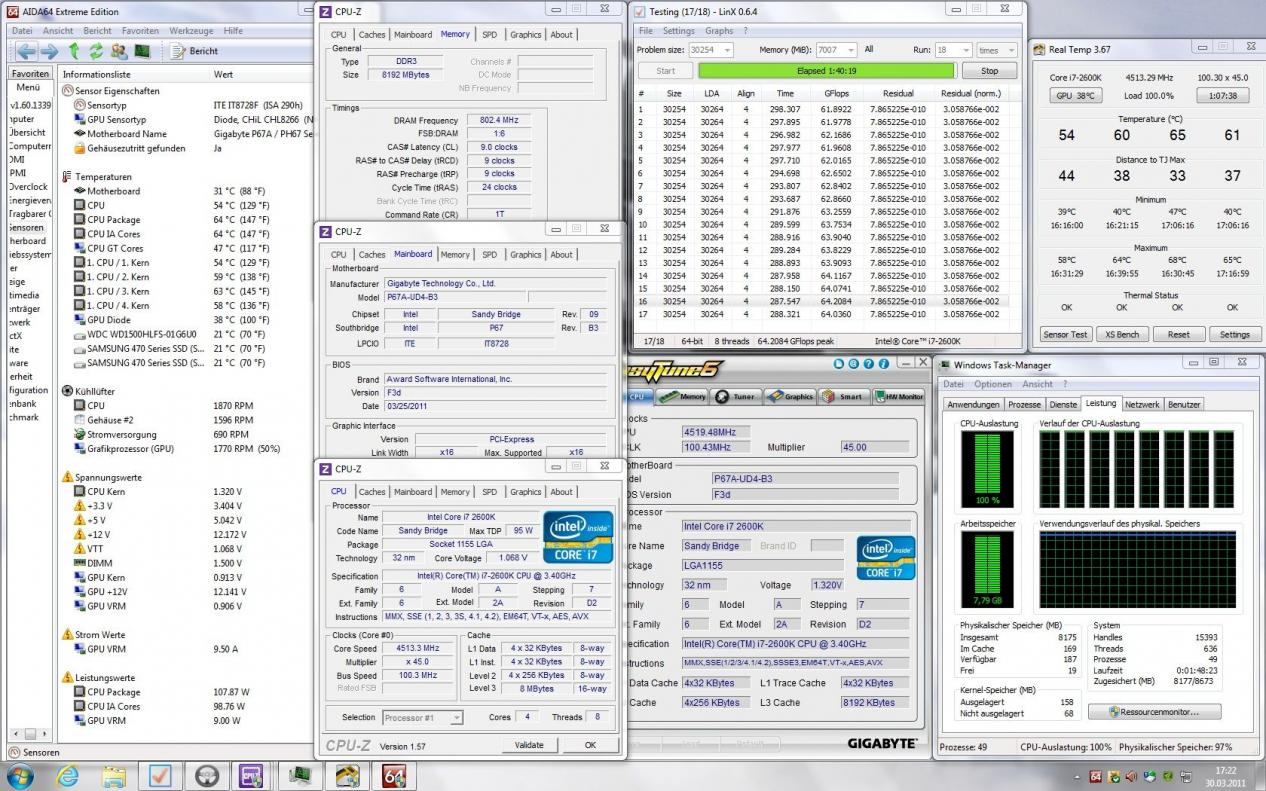Click Task-Manager green icon in taskbar
The image size is (1266, 791).
pos(300,775)
